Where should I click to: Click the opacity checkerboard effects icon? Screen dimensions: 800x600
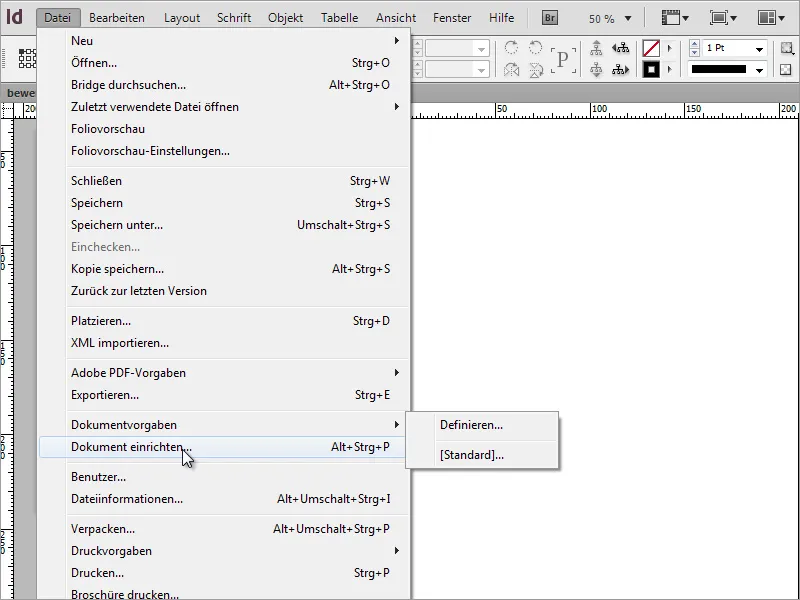[x=786, y=69]
